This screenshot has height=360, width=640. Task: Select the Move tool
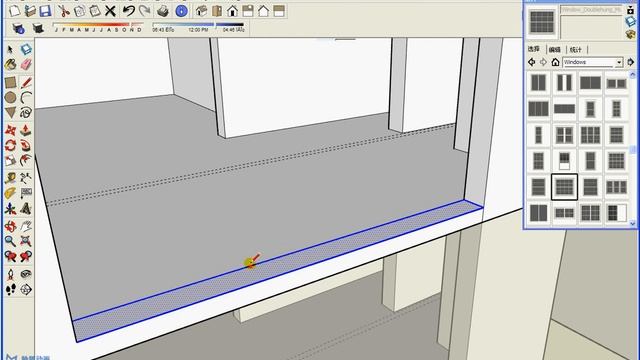pos(10,131)
